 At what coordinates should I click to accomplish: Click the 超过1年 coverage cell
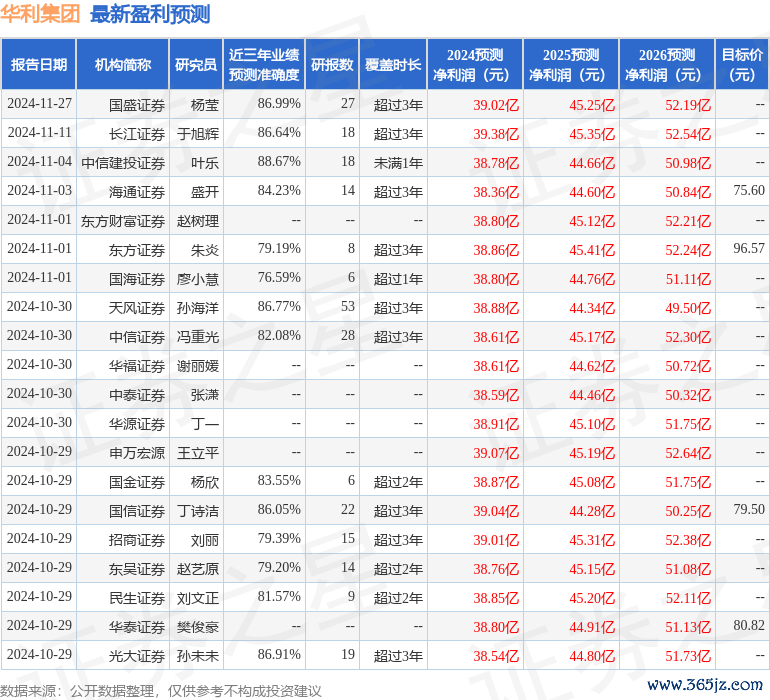point(398,279)
